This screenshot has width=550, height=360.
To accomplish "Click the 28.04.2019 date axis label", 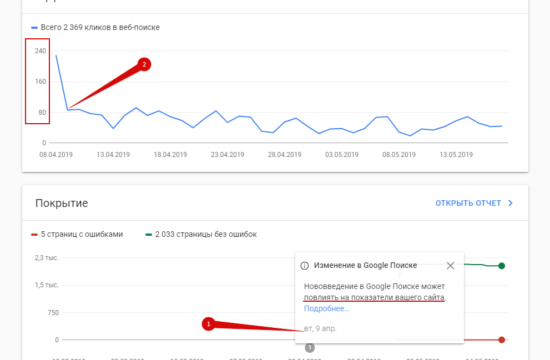I will pyautogui.click(x=284, y=155).
